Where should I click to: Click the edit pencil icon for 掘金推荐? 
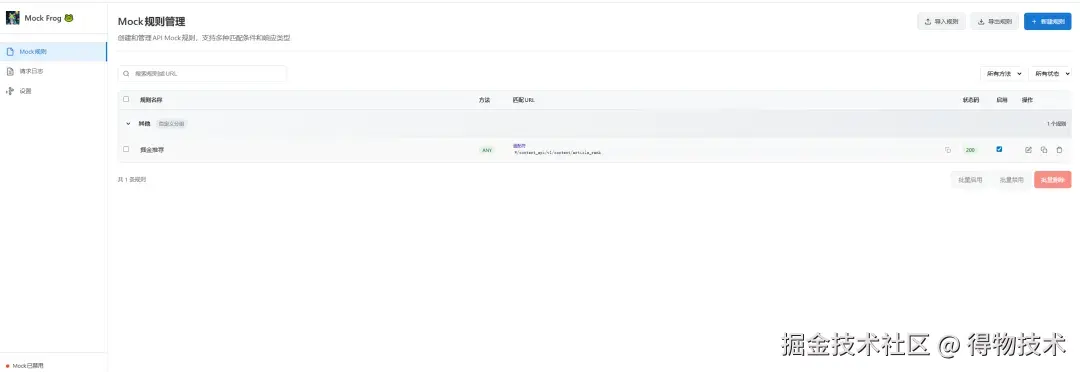[1028, 149]
